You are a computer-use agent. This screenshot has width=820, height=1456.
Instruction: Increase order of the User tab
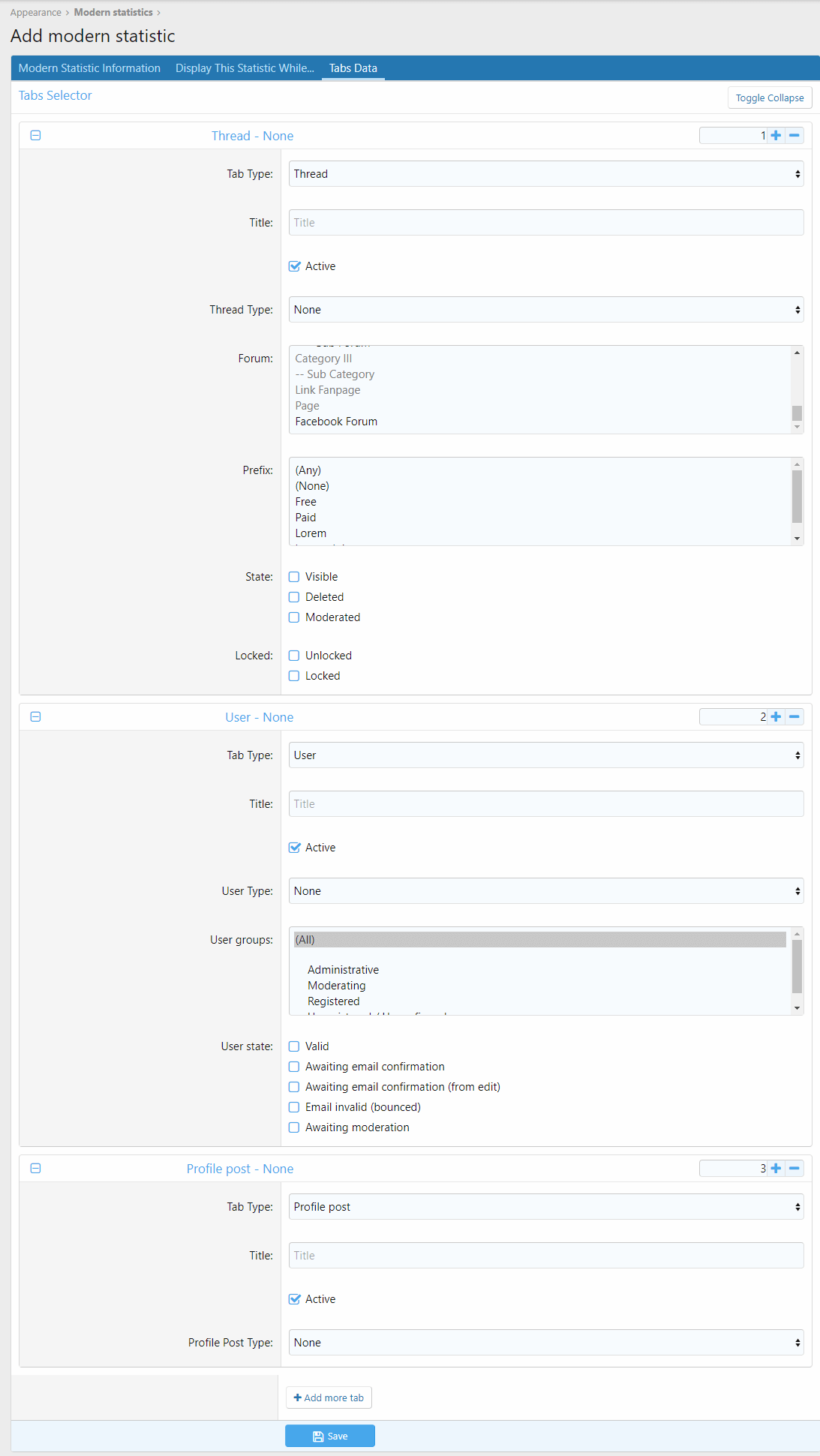pos(776,717)
